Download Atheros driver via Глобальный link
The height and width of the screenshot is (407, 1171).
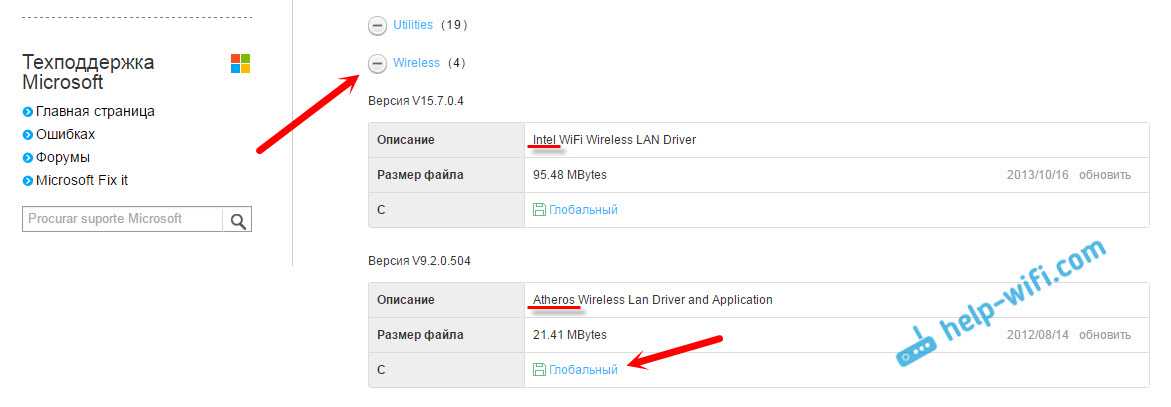(x=583, y=370)
